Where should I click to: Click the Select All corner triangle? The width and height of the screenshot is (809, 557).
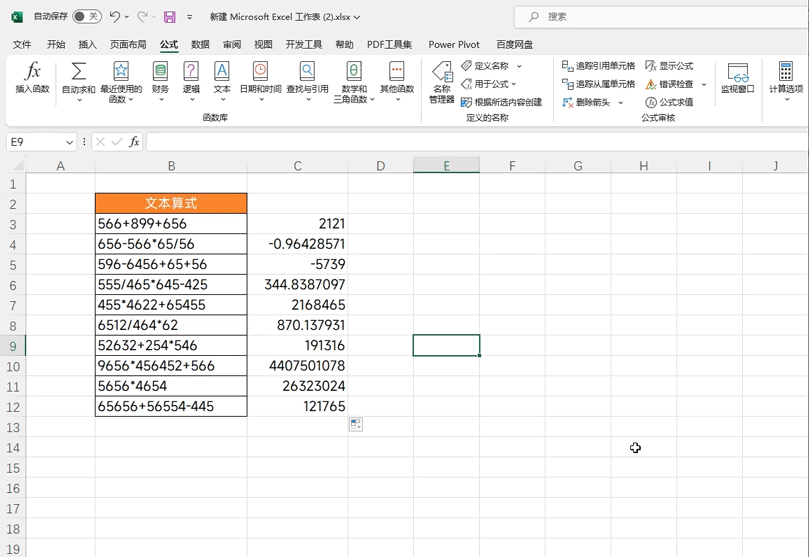[x=17, y=165]
